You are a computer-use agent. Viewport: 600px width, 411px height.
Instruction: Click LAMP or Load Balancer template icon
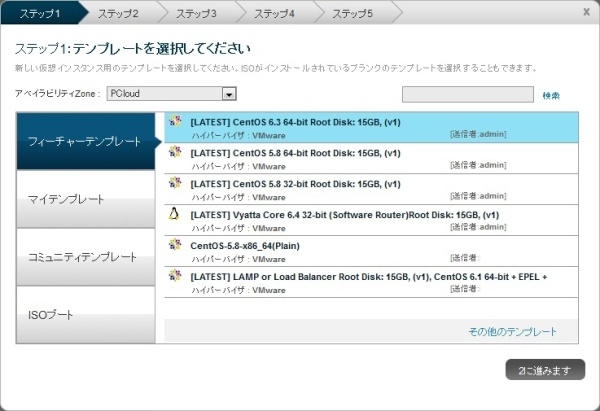click(175, 276)
